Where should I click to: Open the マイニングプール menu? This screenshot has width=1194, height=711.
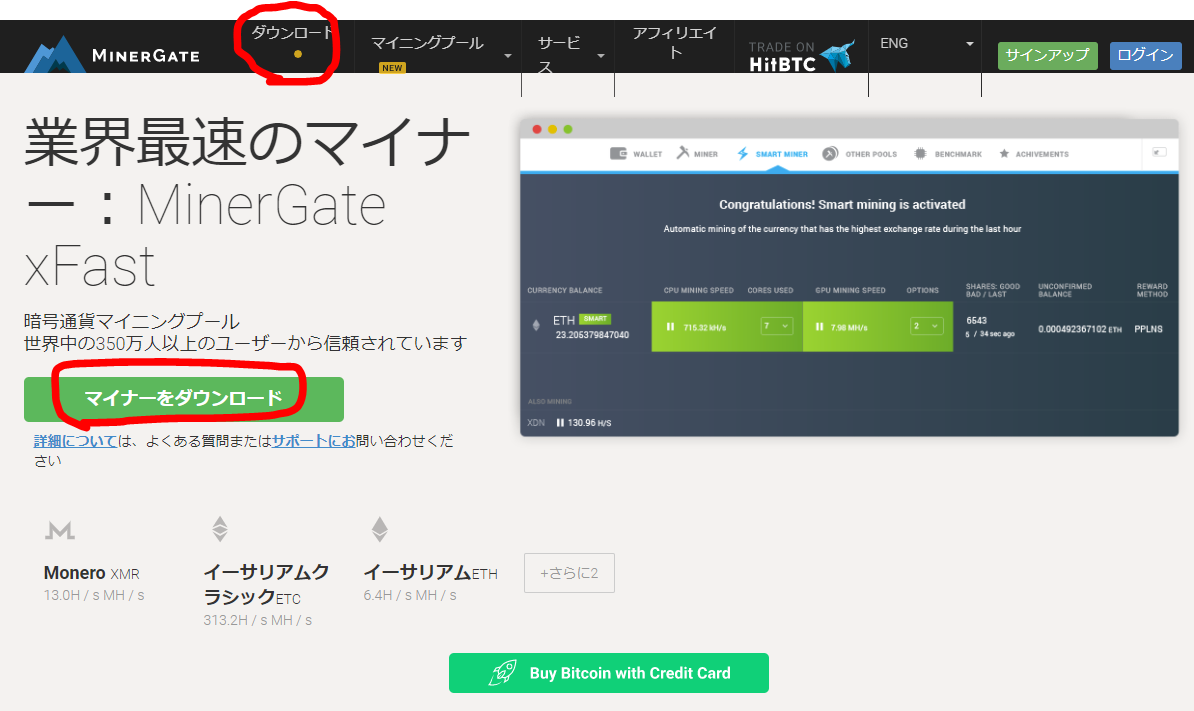click(x=427, y=43)
